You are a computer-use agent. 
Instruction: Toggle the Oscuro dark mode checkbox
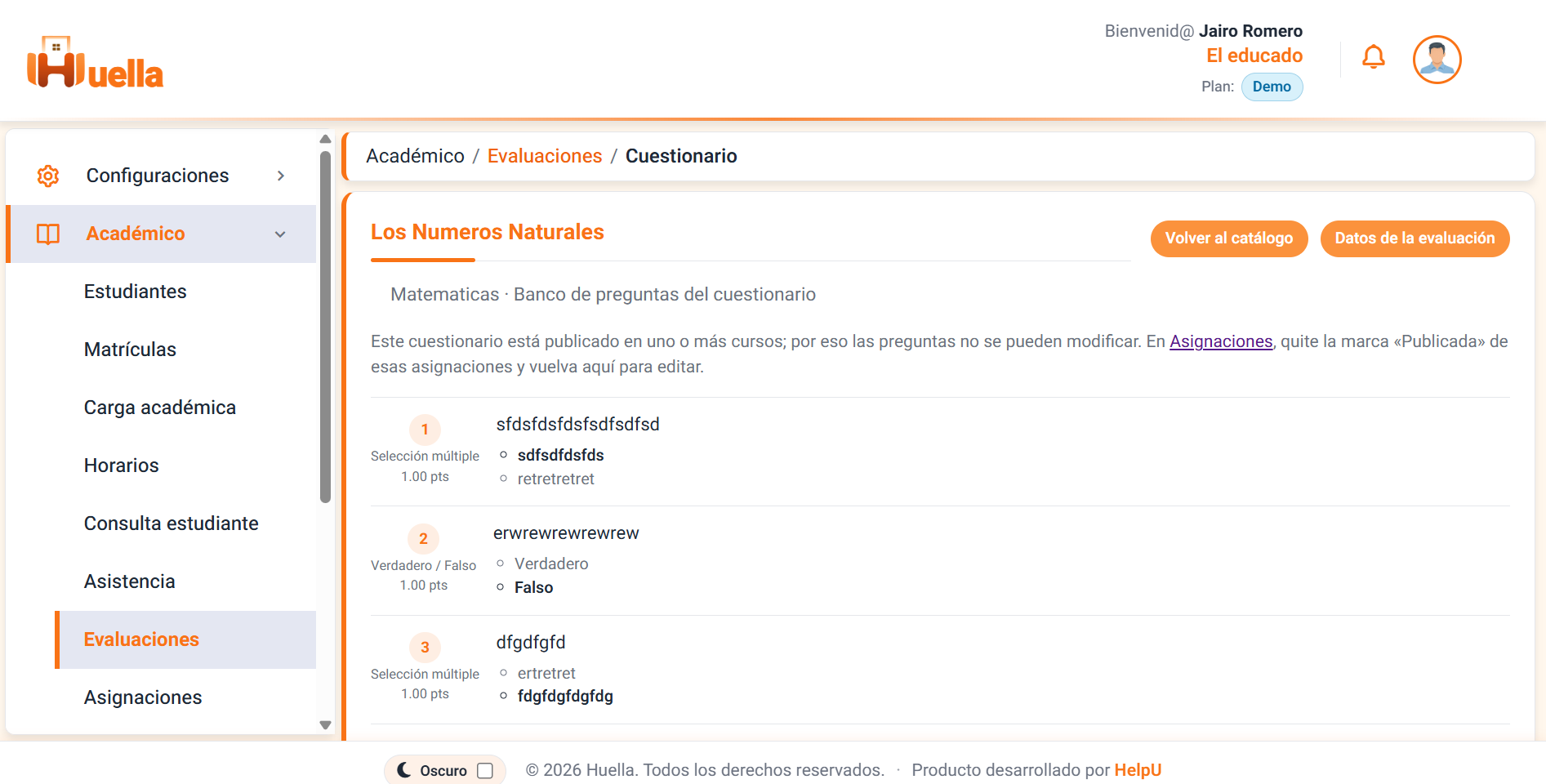(485, 771)
